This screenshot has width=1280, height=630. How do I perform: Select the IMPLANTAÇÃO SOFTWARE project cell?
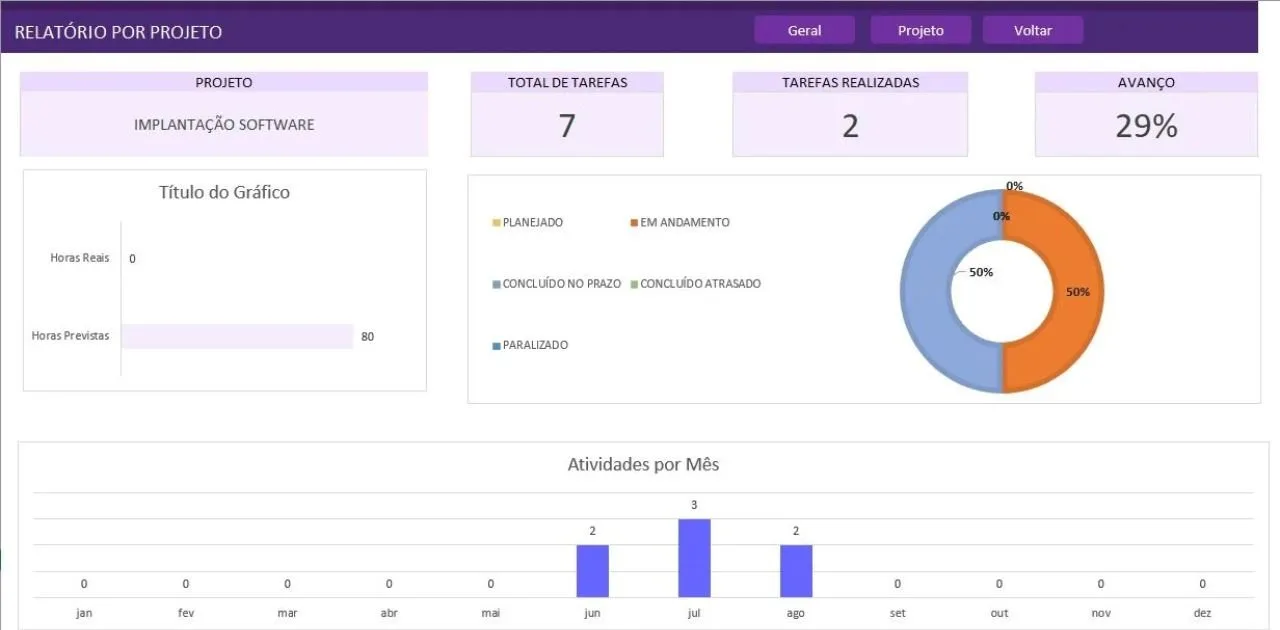(x=224, y=125)
